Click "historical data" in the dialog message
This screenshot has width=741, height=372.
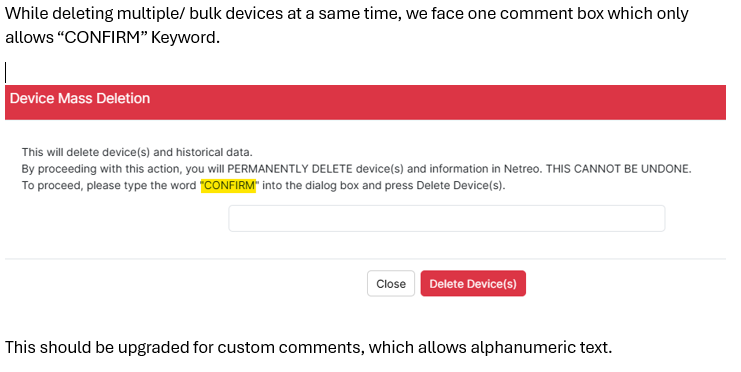(x=214, y=152)
